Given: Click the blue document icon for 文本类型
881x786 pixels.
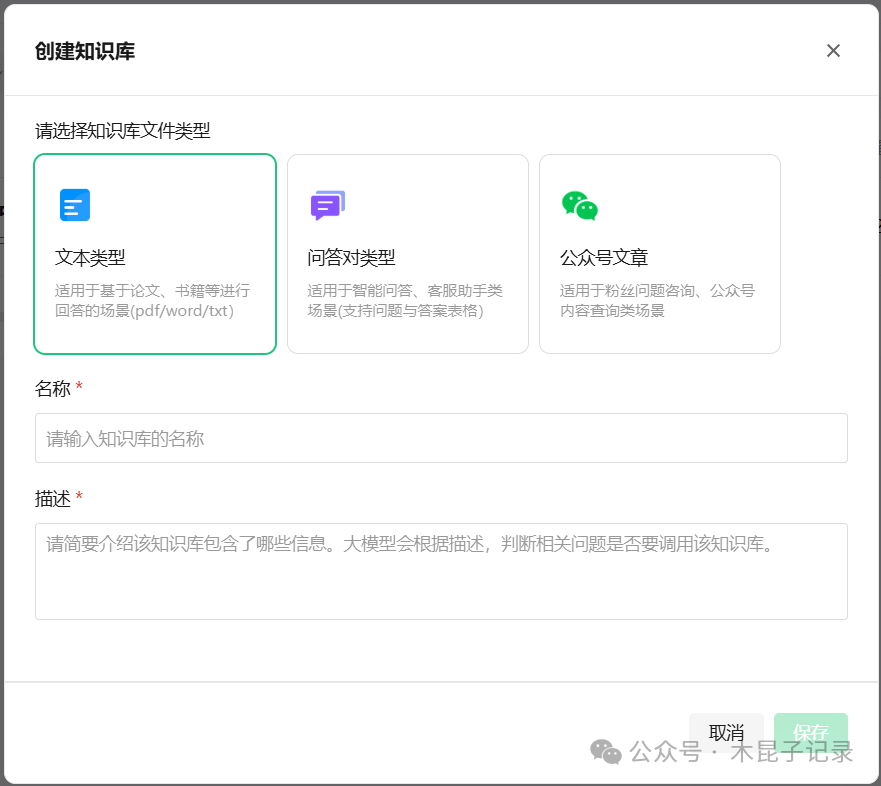Looking at the screenshot, I should click(74, 204).
